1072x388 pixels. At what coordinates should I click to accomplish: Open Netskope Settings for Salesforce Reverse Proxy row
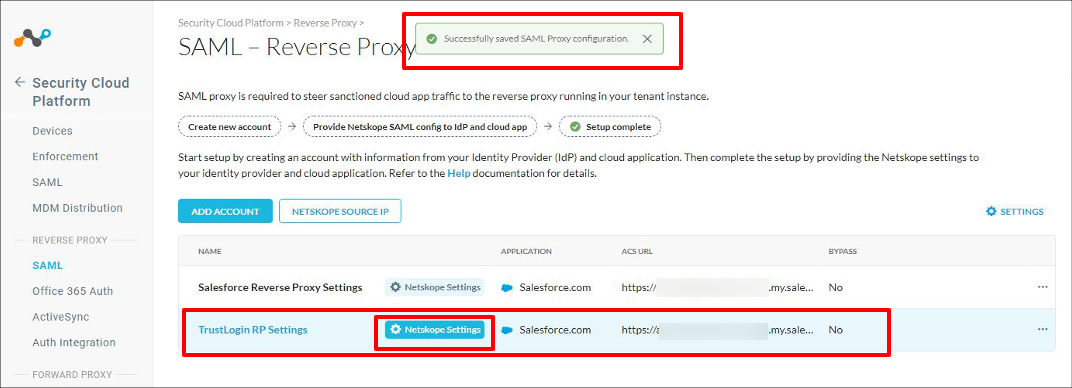pos(435,287)
